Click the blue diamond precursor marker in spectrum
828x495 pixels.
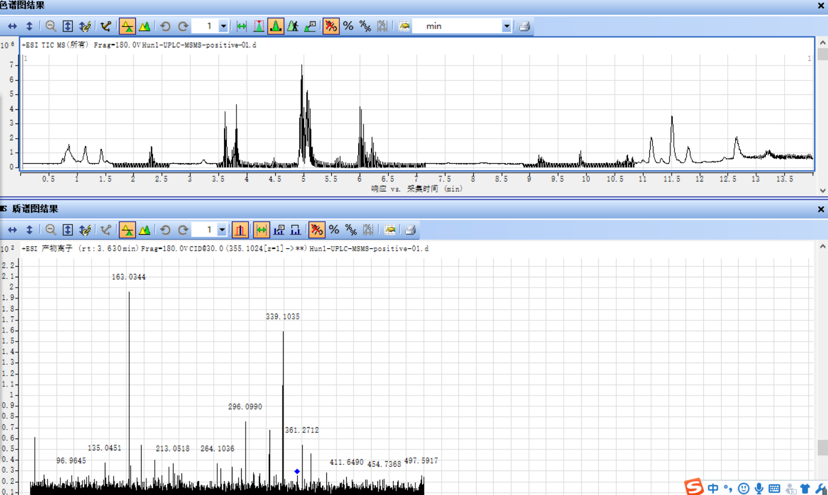pos(297,471)
